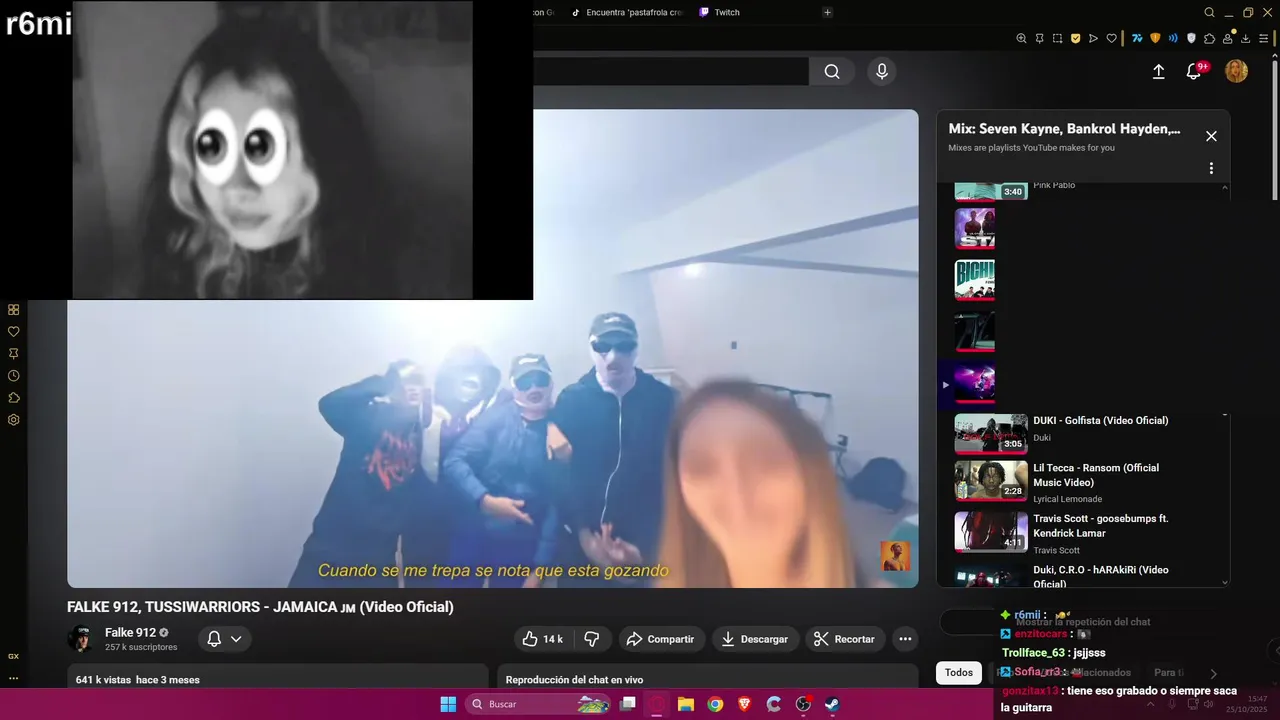
Task: Open the Windows Start menu
Action: tap(447, 704)
